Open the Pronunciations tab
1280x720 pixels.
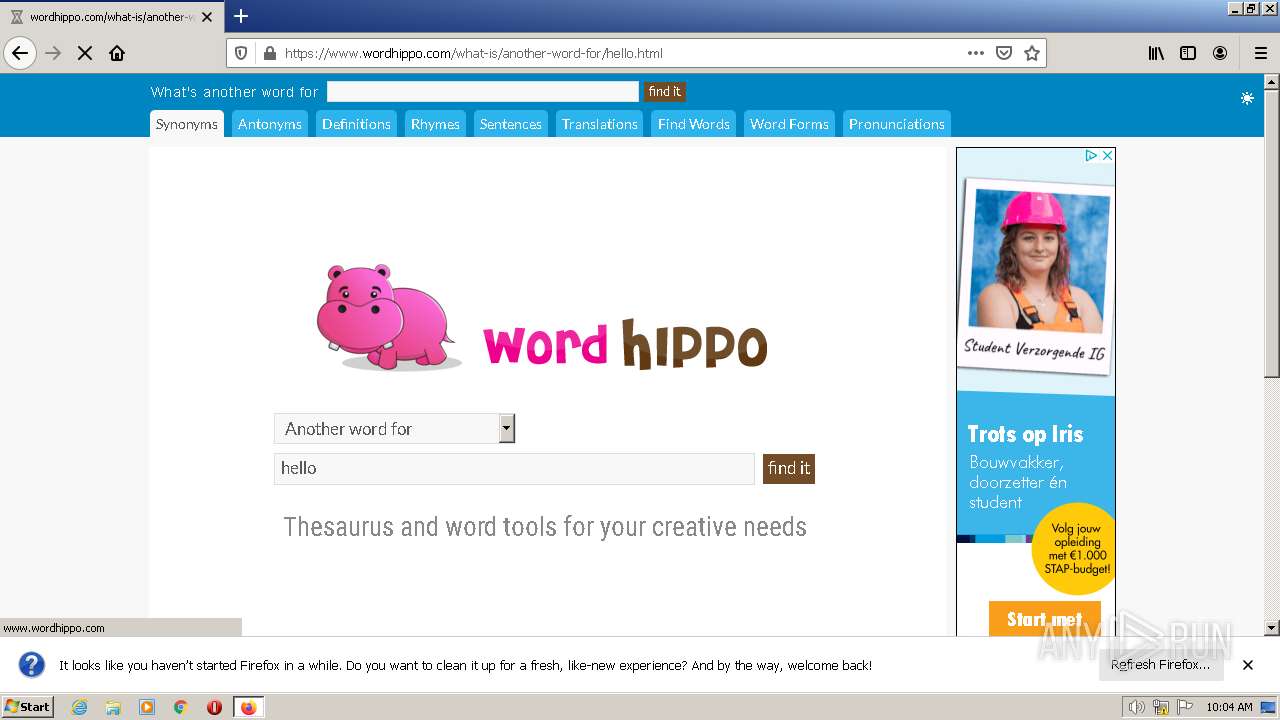click(896, 124)
